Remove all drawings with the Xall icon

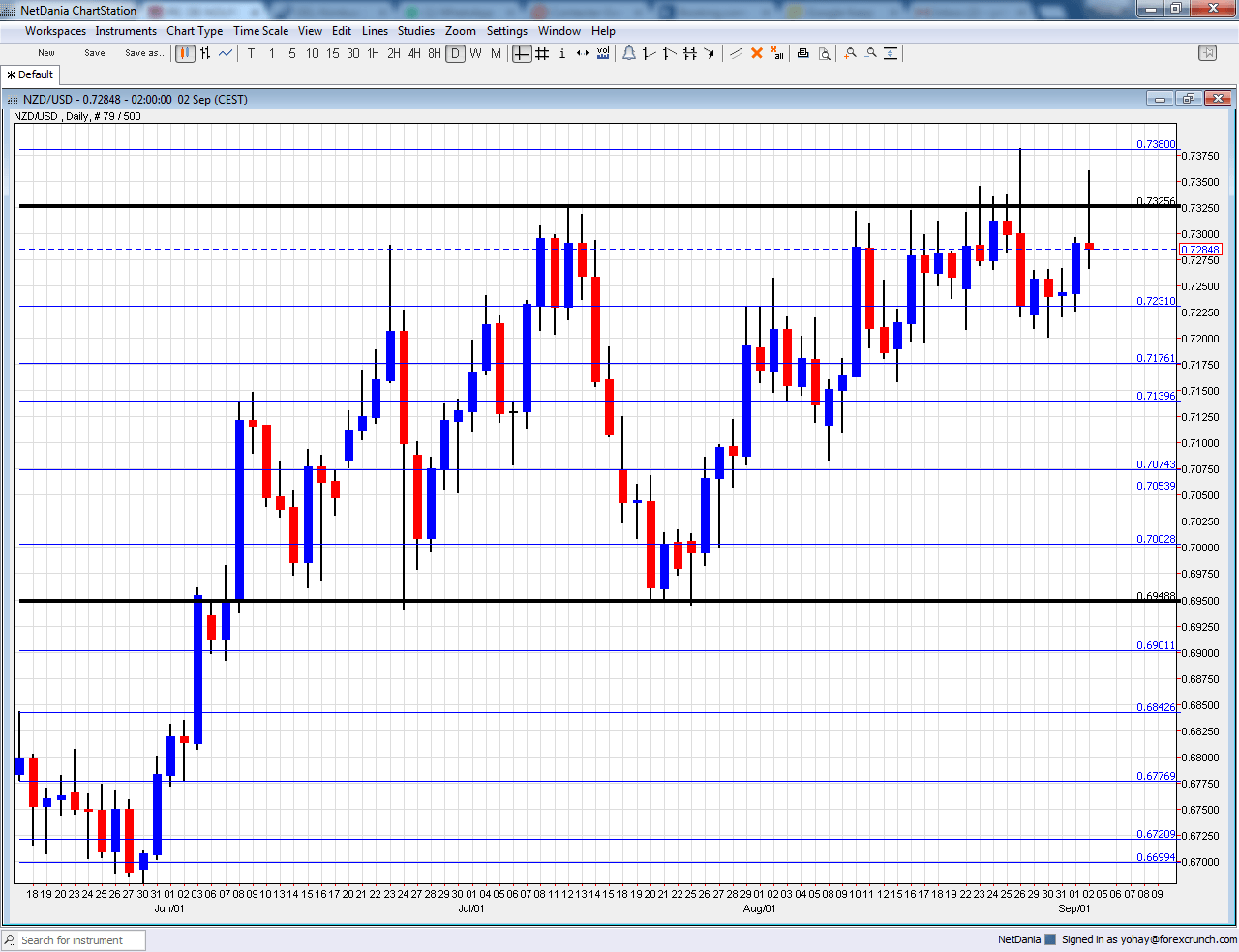(777, 53)
